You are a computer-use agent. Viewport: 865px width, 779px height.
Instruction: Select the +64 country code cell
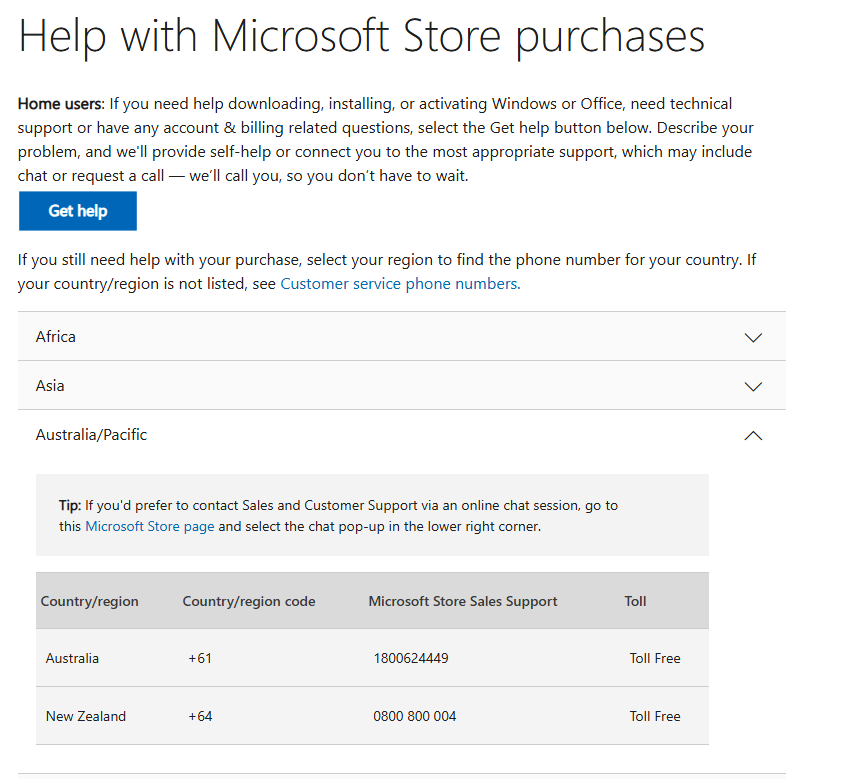(200, 716)
